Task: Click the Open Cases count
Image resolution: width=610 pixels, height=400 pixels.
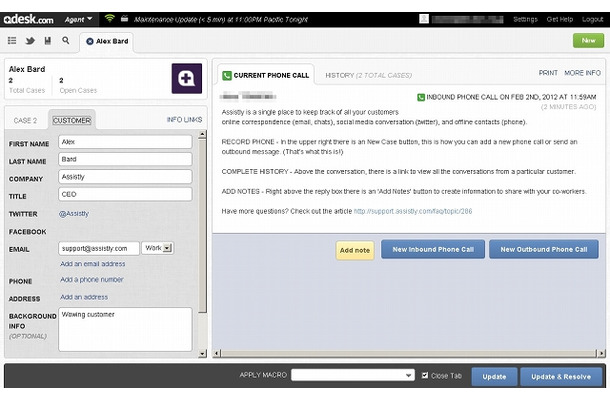Action: pyautogui.click(x=61, y=80)
